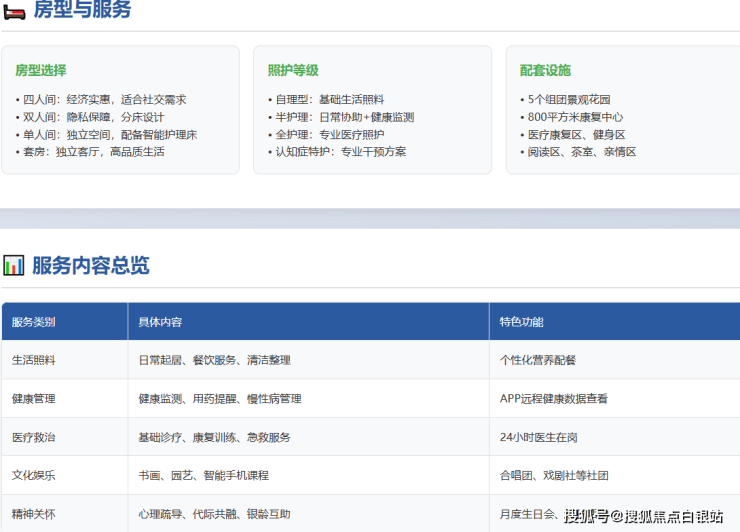Click the 房型与服务 section heading
Screen dimensions: 740x532
click(82, 10)
